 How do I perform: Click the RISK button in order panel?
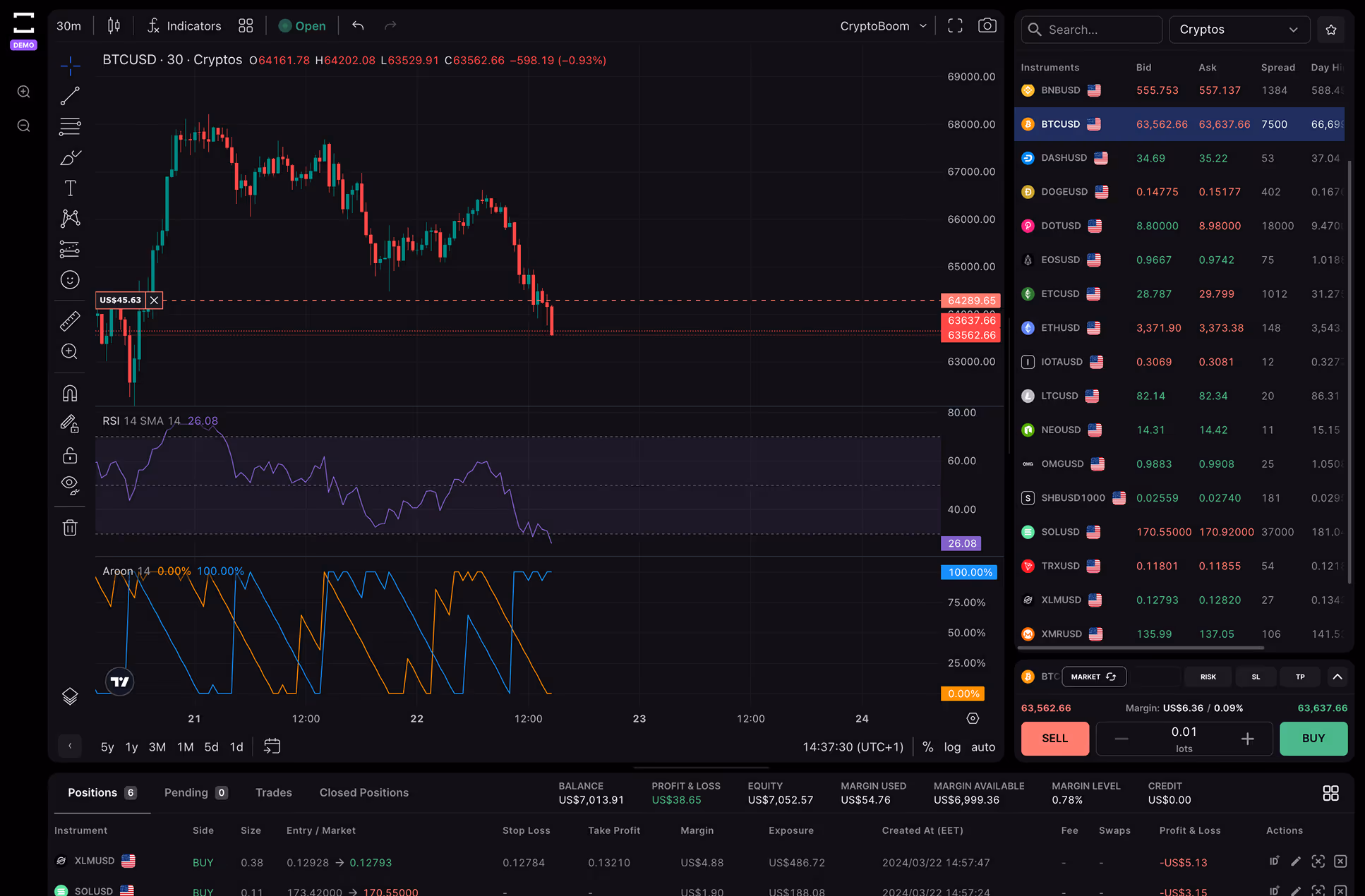(1208, 677)
